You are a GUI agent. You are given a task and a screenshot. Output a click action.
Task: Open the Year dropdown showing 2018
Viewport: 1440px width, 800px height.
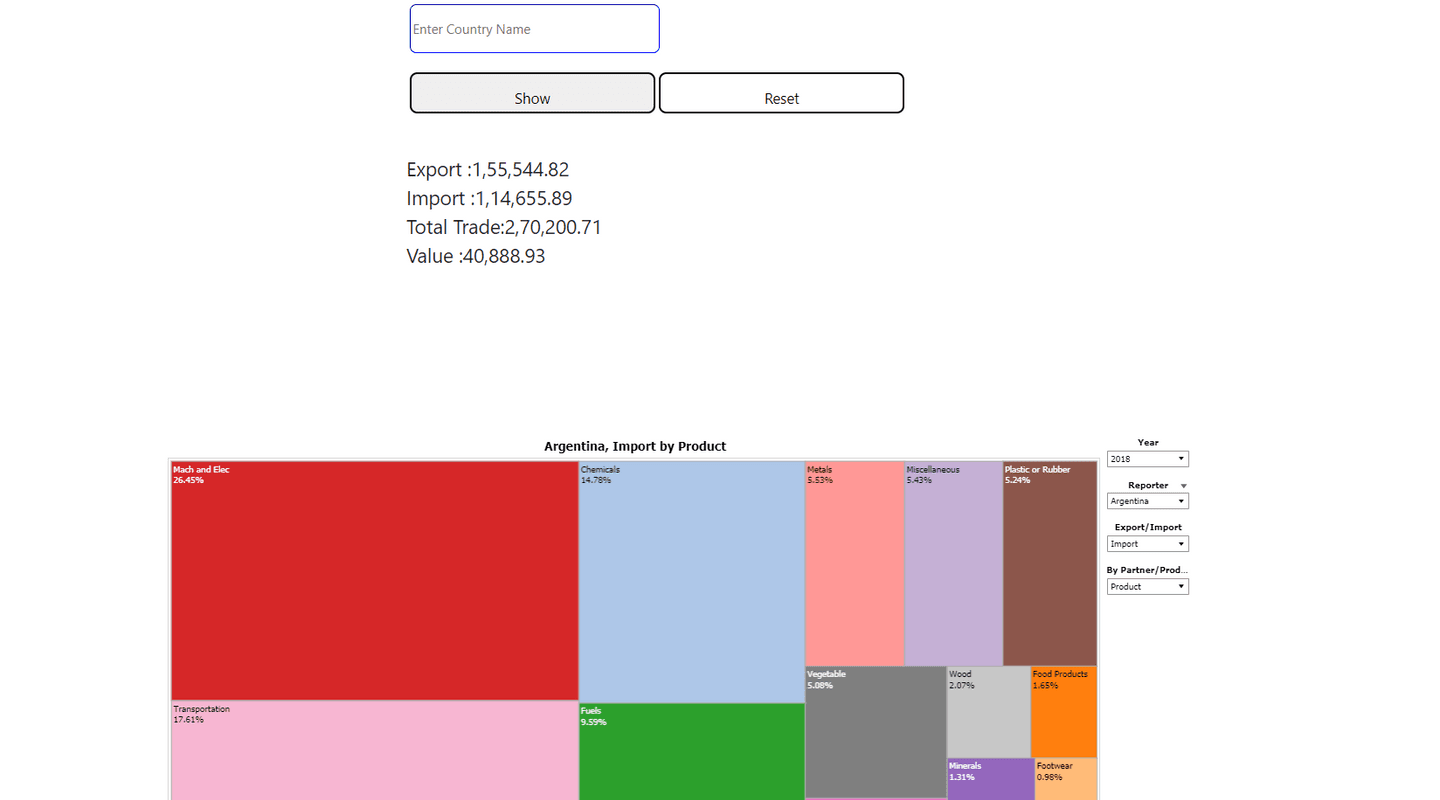coord(1148,459)
